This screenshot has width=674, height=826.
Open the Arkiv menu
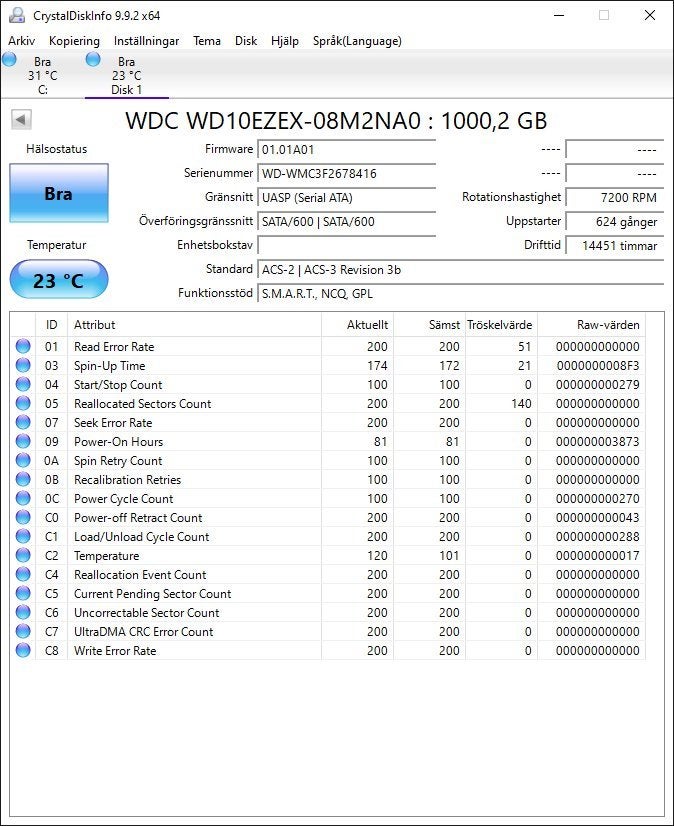coord(22,41)
